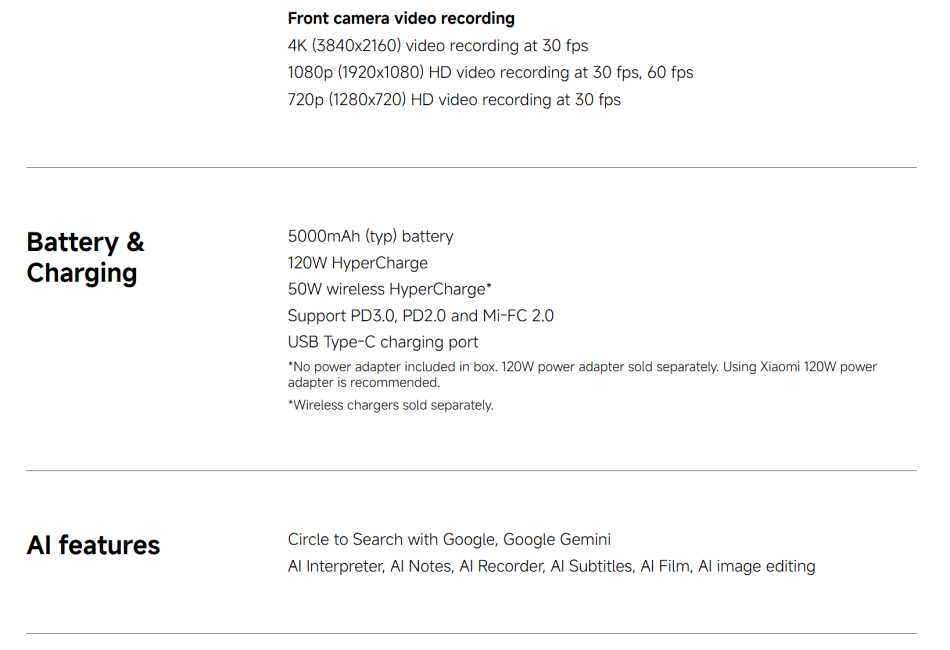Viewport: 950px width, 650px height.
Task: Click the 5000mAh (typ) battery text
Action: (371, 236)
